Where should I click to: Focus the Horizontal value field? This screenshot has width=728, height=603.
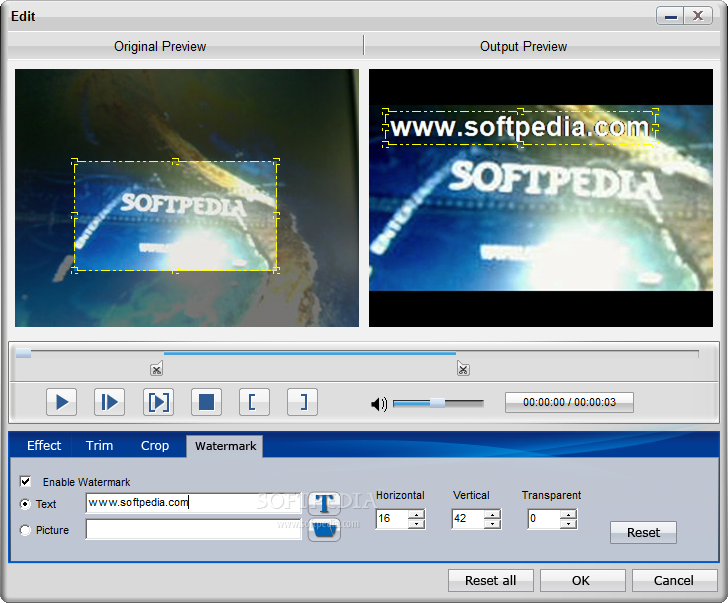392,519
